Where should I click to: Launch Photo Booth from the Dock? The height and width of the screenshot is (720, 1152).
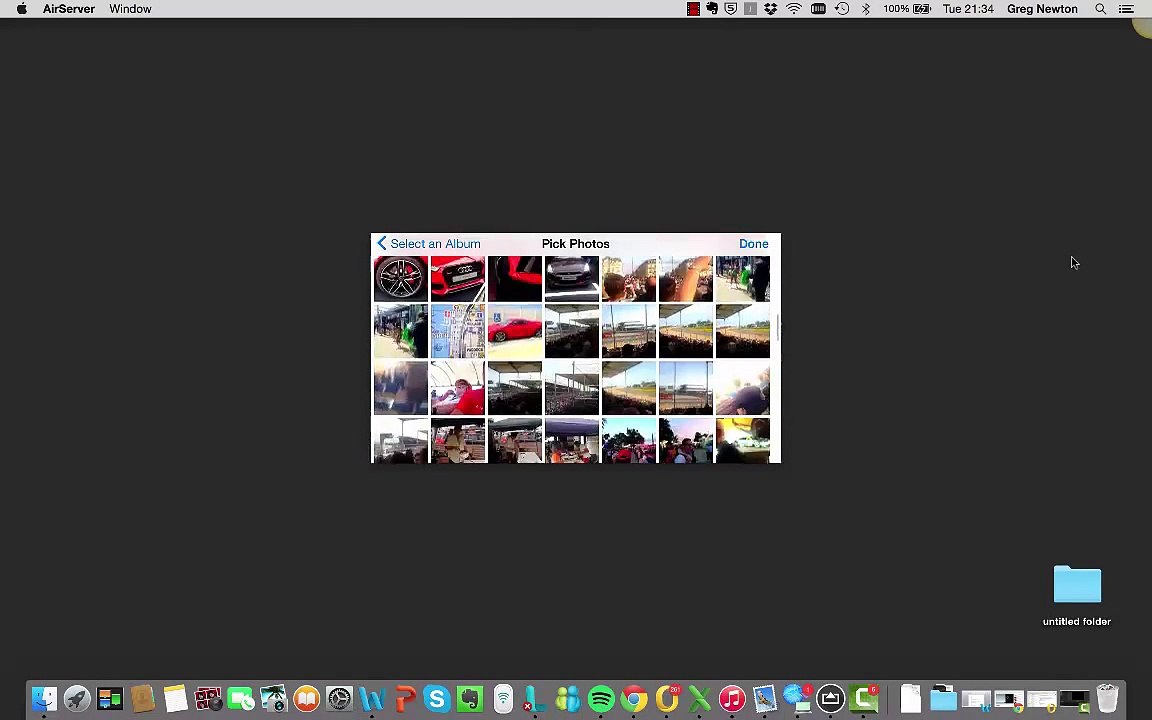(208, 699)
